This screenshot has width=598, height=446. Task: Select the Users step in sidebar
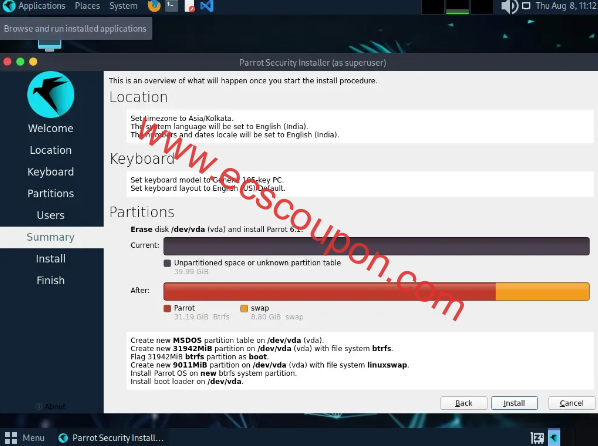point(51,215)
